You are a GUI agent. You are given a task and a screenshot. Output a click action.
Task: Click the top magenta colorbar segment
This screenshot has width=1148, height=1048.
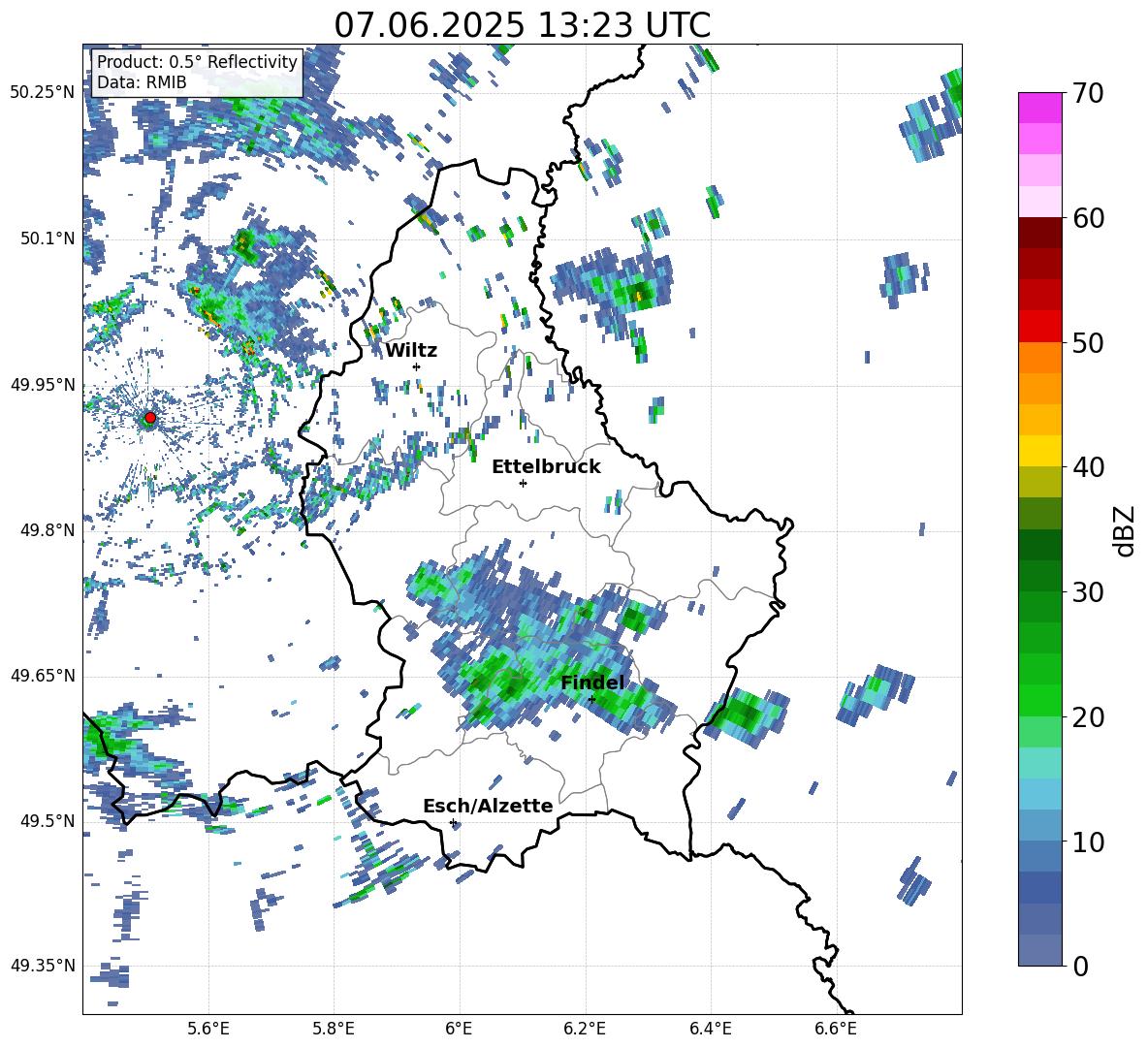point(1040,109)
